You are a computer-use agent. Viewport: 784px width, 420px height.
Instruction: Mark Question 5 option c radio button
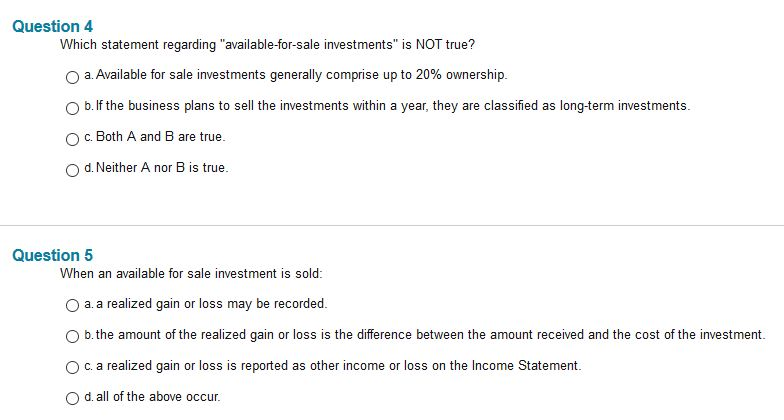click(x=72, y=367)
